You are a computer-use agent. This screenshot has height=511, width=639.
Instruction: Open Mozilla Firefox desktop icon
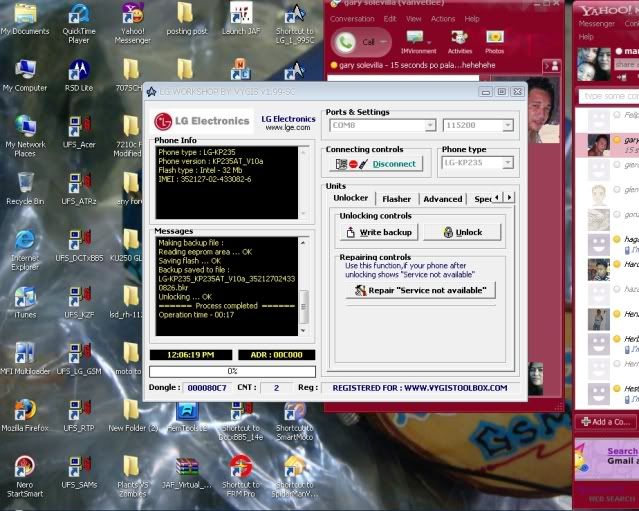point(25,415)
